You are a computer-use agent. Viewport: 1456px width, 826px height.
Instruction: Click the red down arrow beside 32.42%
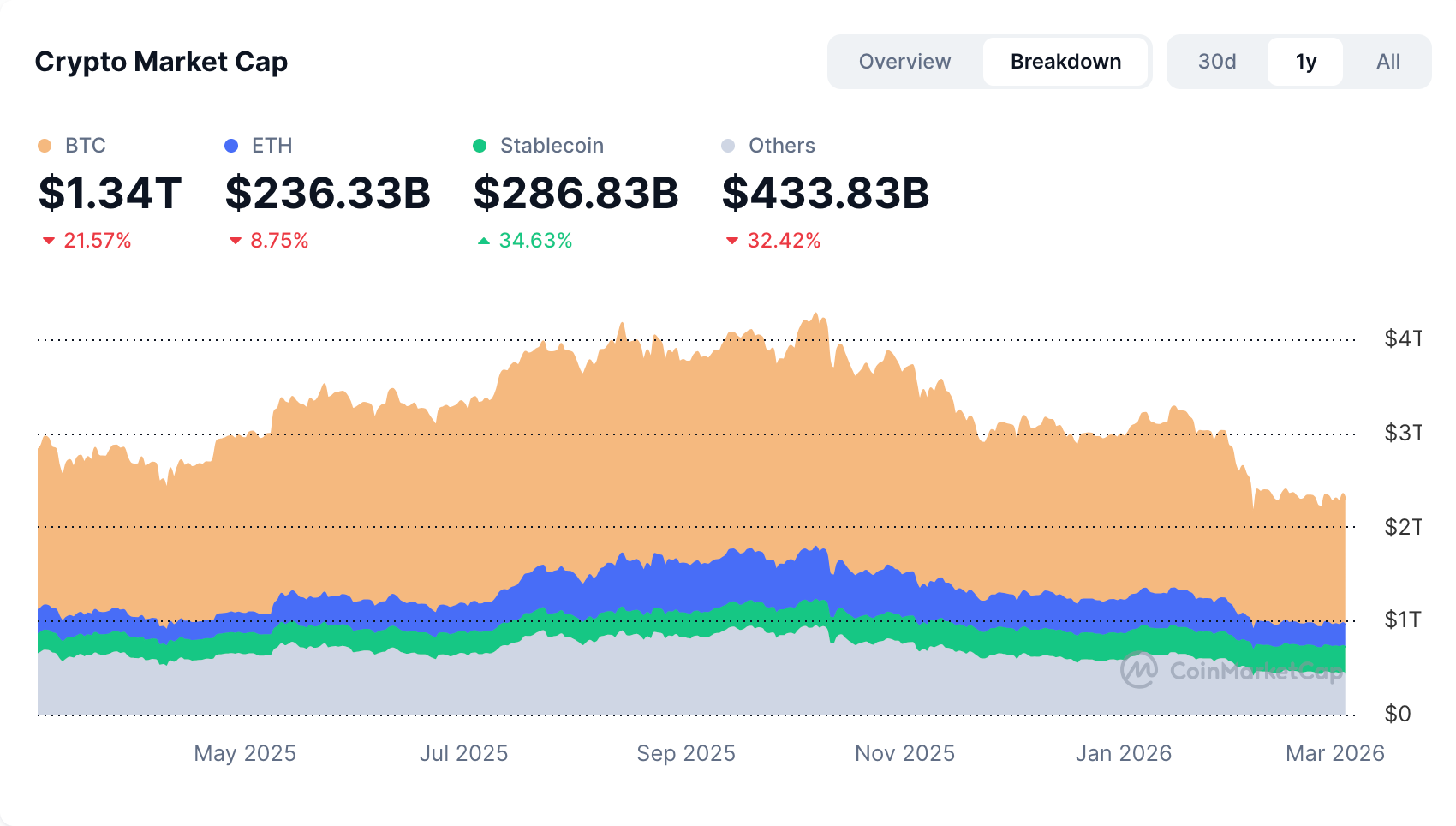pos(732,241)
